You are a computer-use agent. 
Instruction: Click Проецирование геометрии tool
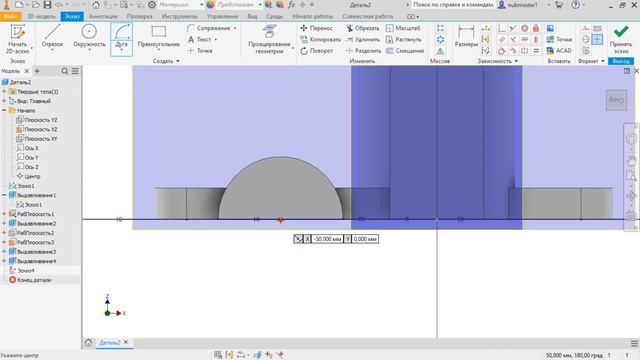tap(269, 39)
